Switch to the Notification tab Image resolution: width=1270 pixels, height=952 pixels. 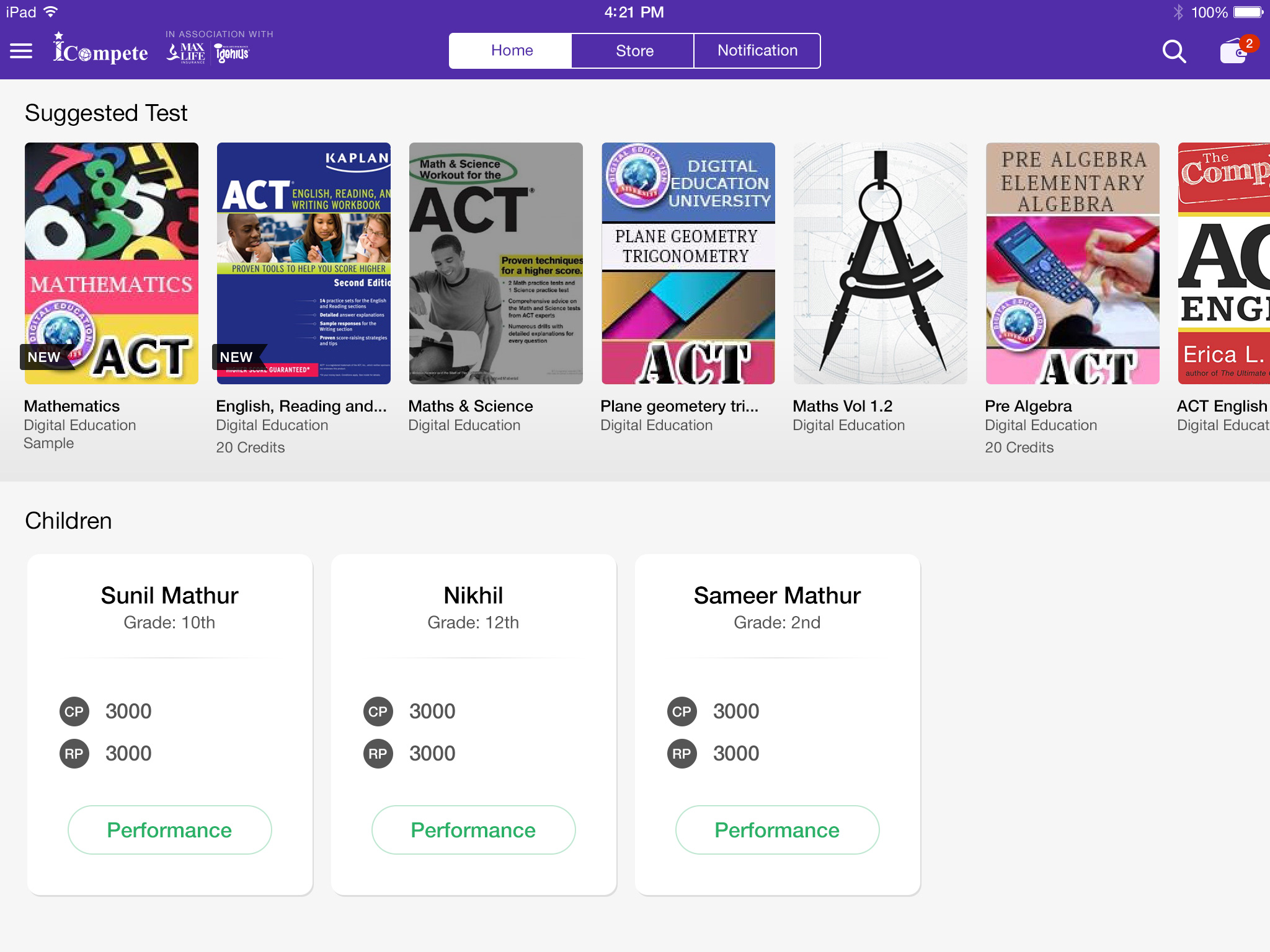[757, 51]
